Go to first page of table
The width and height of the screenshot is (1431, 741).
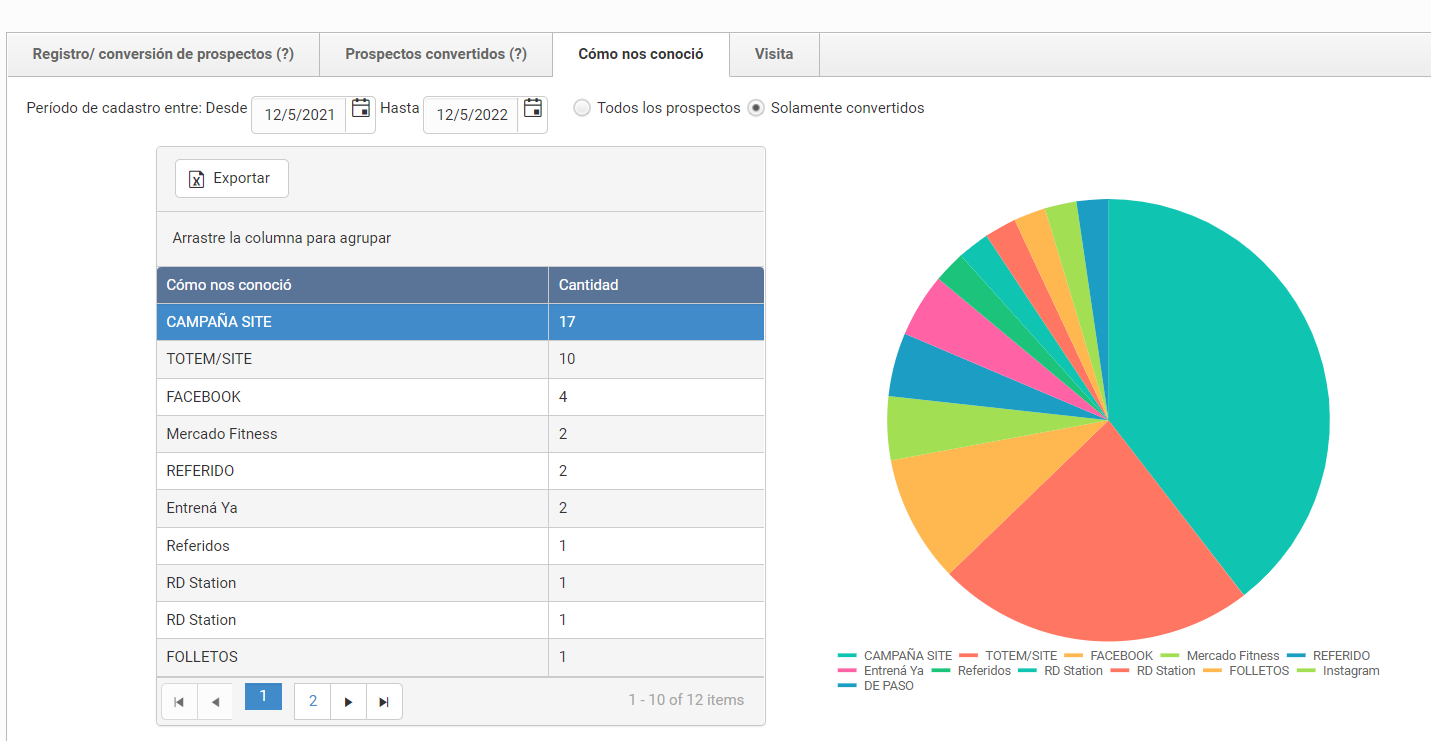tap(179, 702)
